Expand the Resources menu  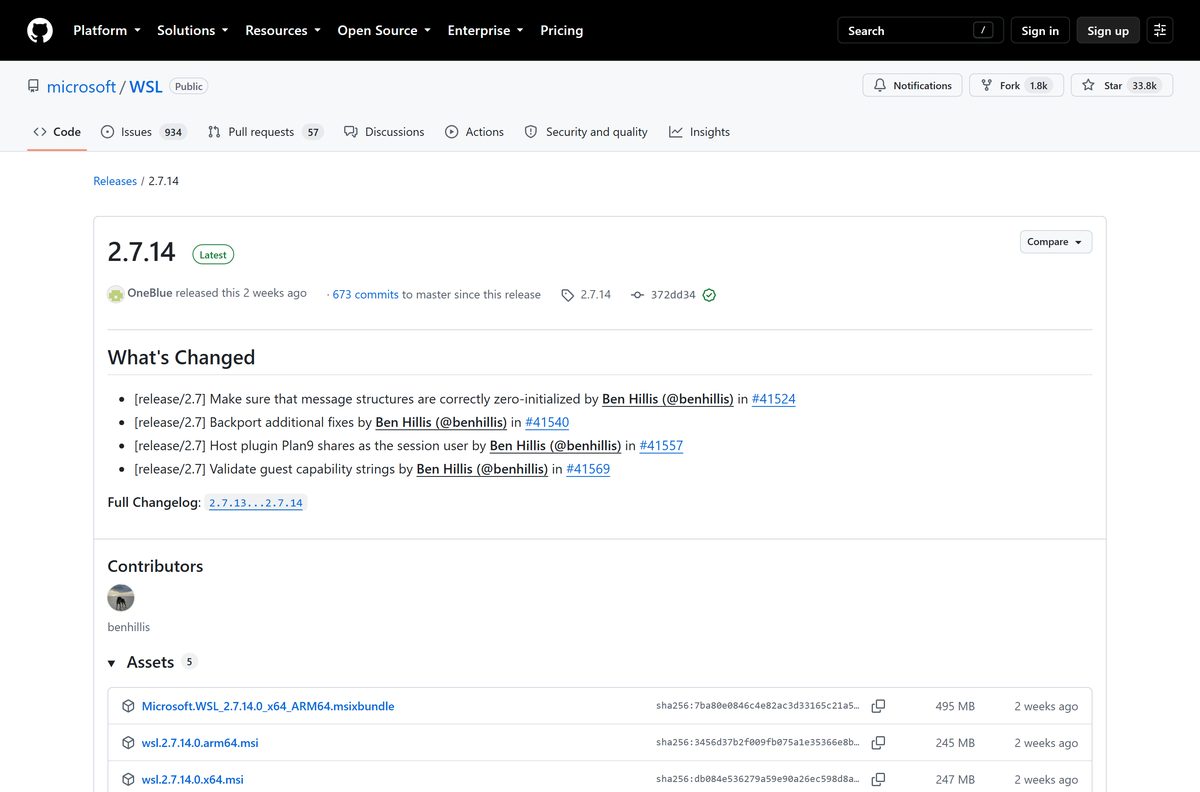point(283,30)
